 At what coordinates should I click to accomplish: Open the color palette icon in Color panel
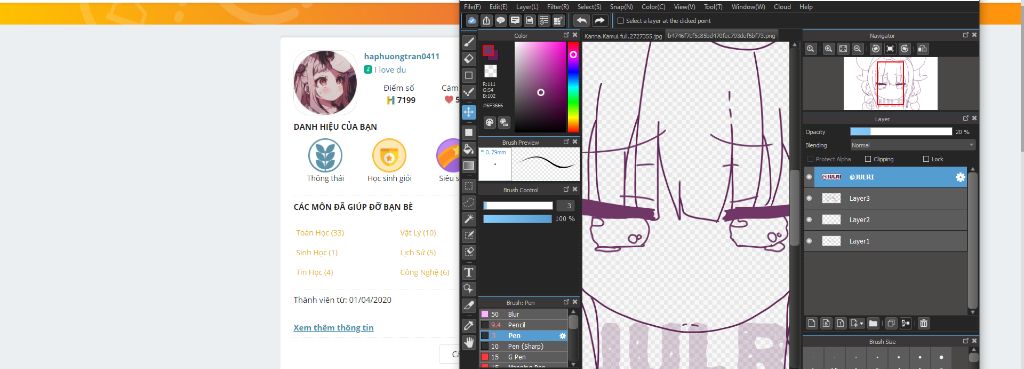pos(489,122)
